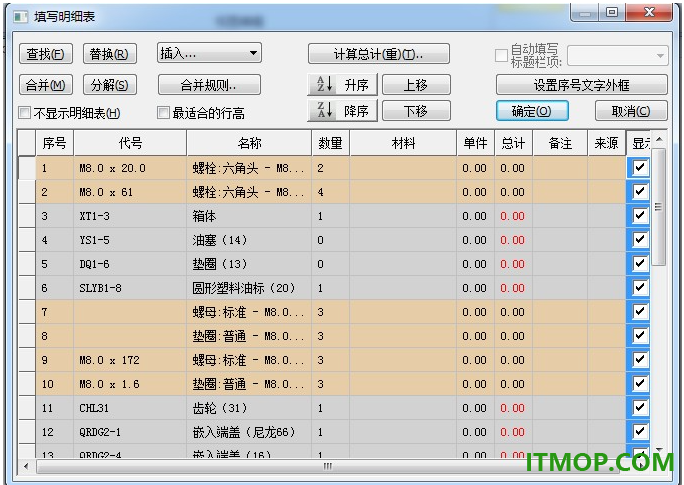
Task: Toggle 不显示明细表(H) checkbox
Action: pos(24,113)
